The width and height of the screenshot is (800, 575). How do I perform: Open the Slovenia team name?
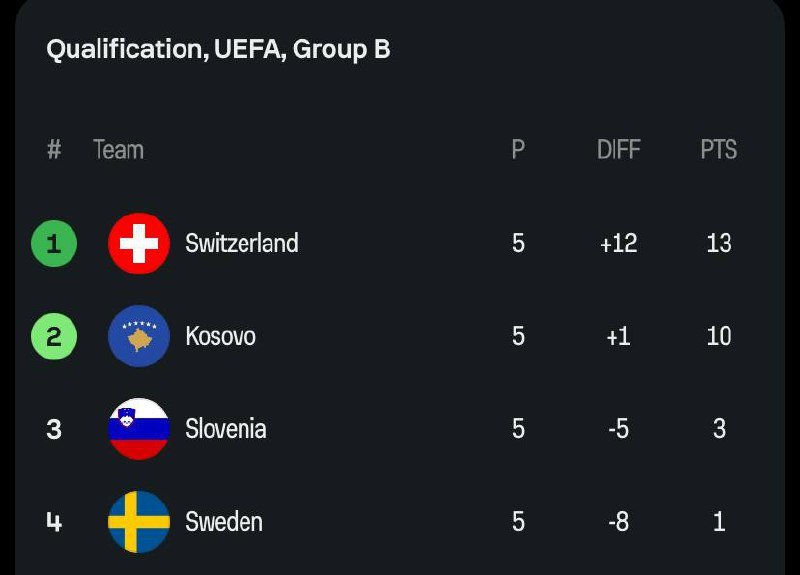pyautogui.click(x=226, y=429)
